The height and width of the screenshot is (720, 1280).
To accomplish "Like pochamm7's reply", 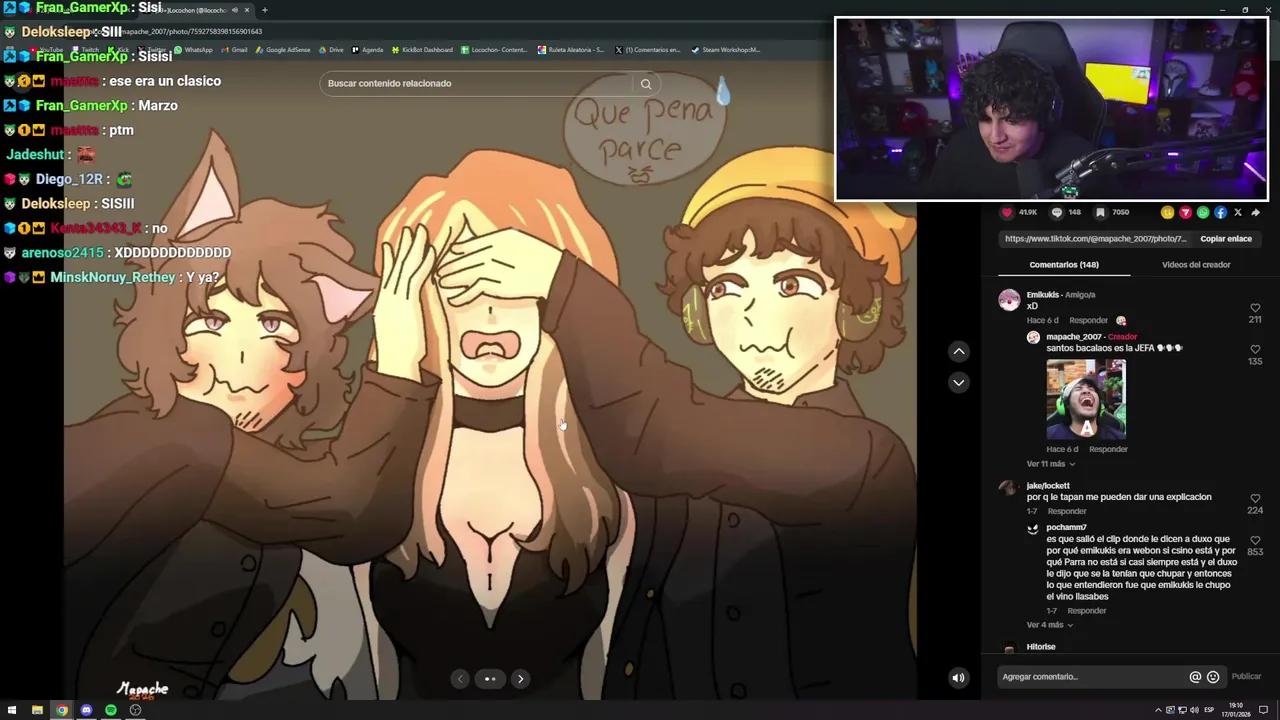I will point(1255,540).
